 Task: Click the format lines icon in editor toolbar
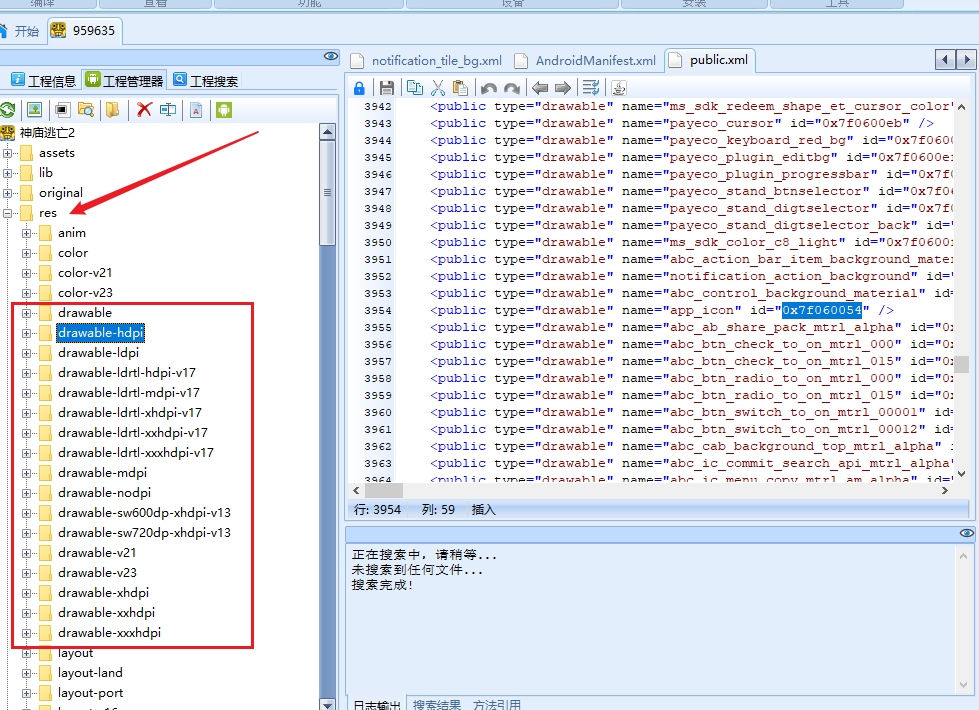(591, 88)
